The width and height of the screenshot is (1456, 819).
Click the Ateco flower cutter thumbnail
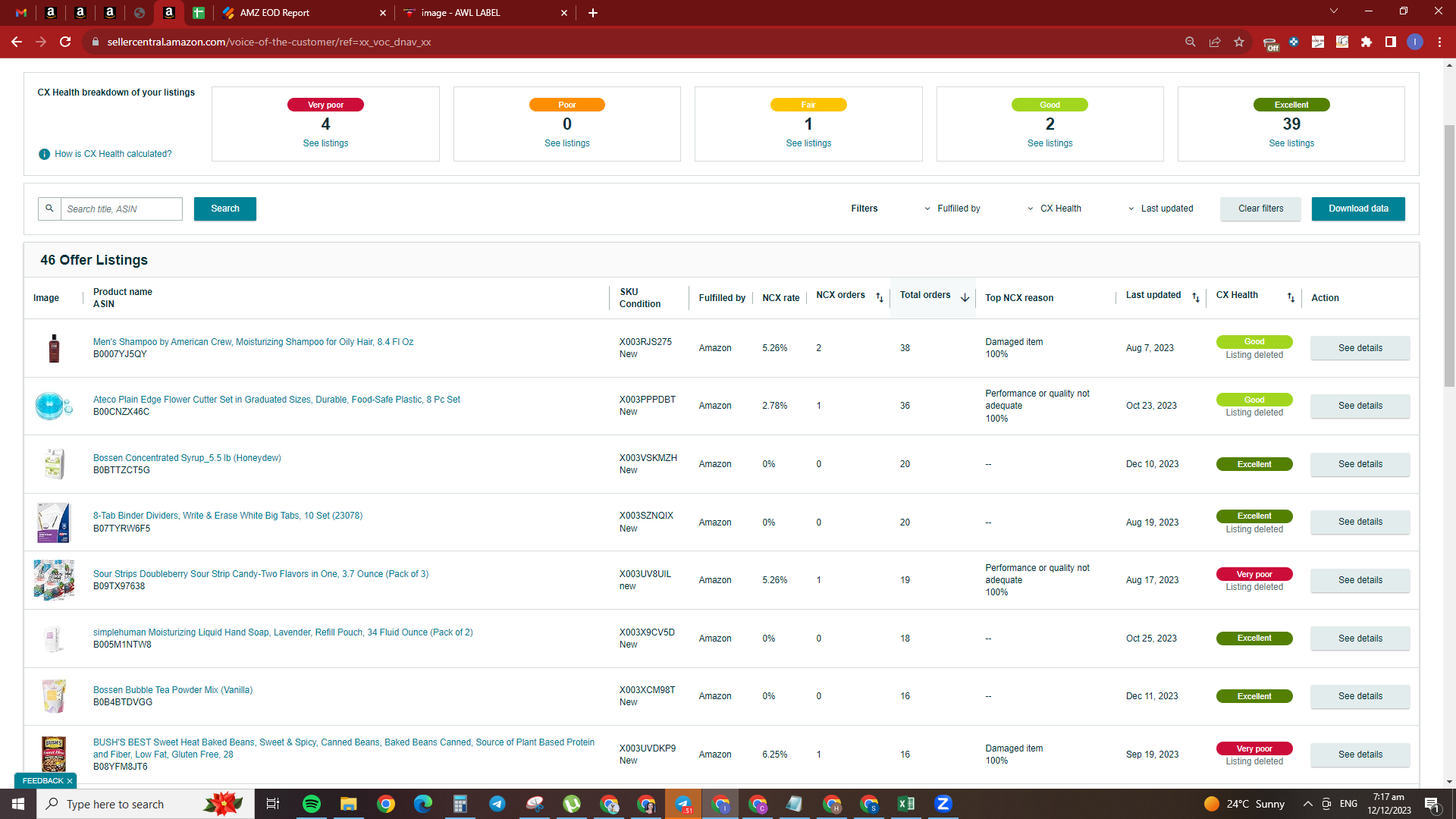click(54, 406)
